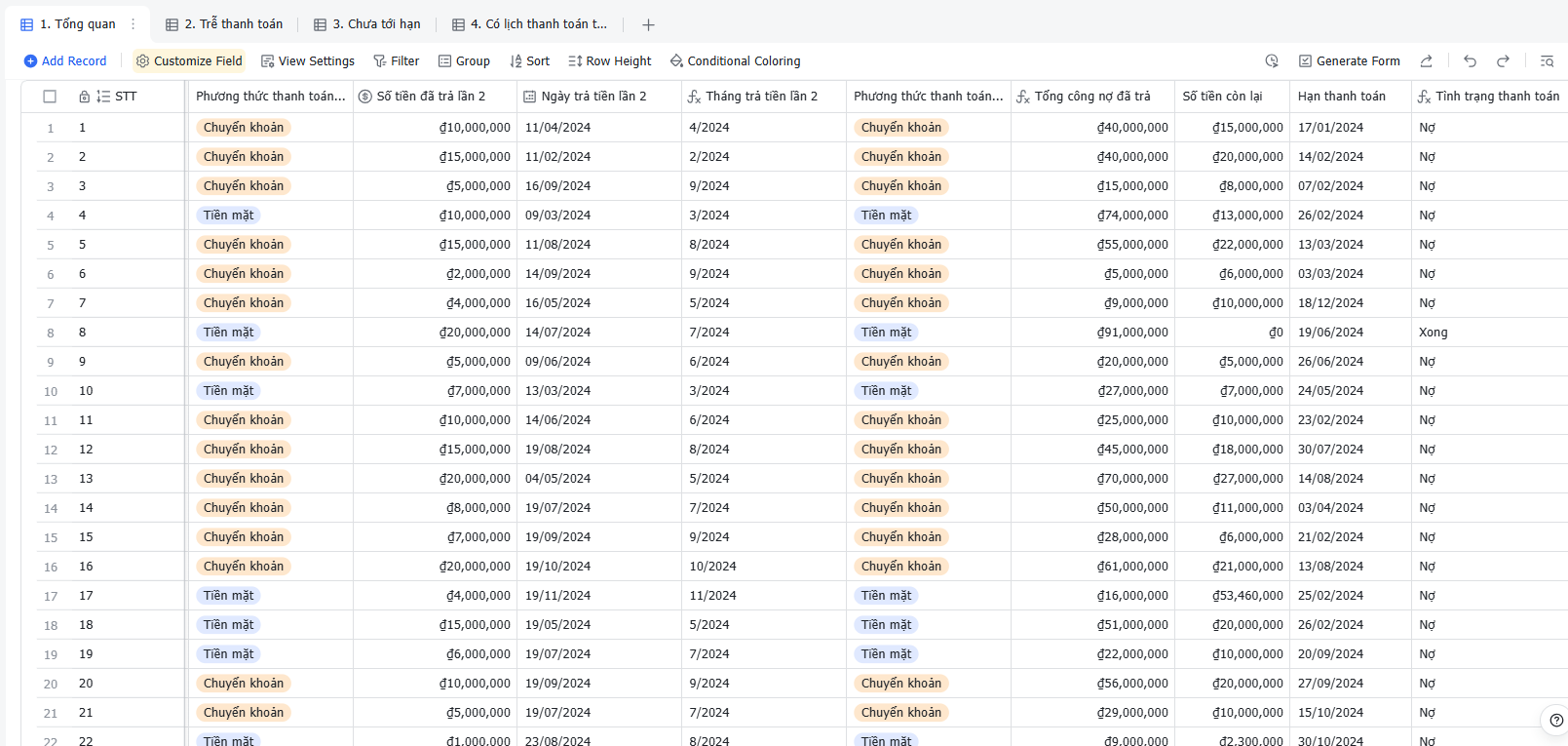Screen dimensions: 1568x746
Task: Click formula icon of Tình trạng thanh toán
Action: [x=1424, y=97]
